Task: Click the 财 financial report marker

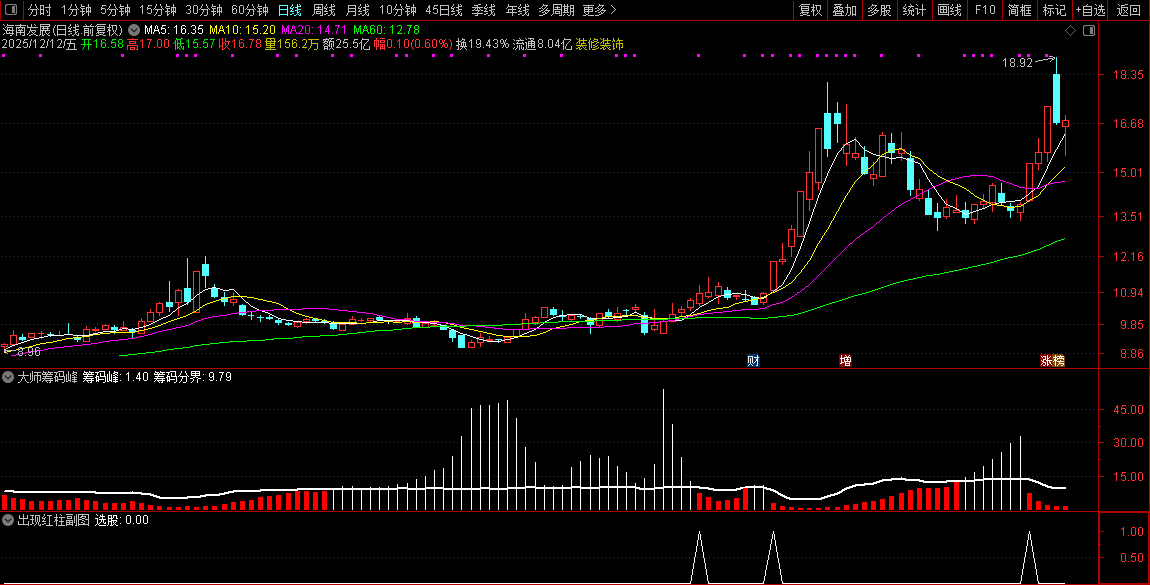Action: [753, 360]
